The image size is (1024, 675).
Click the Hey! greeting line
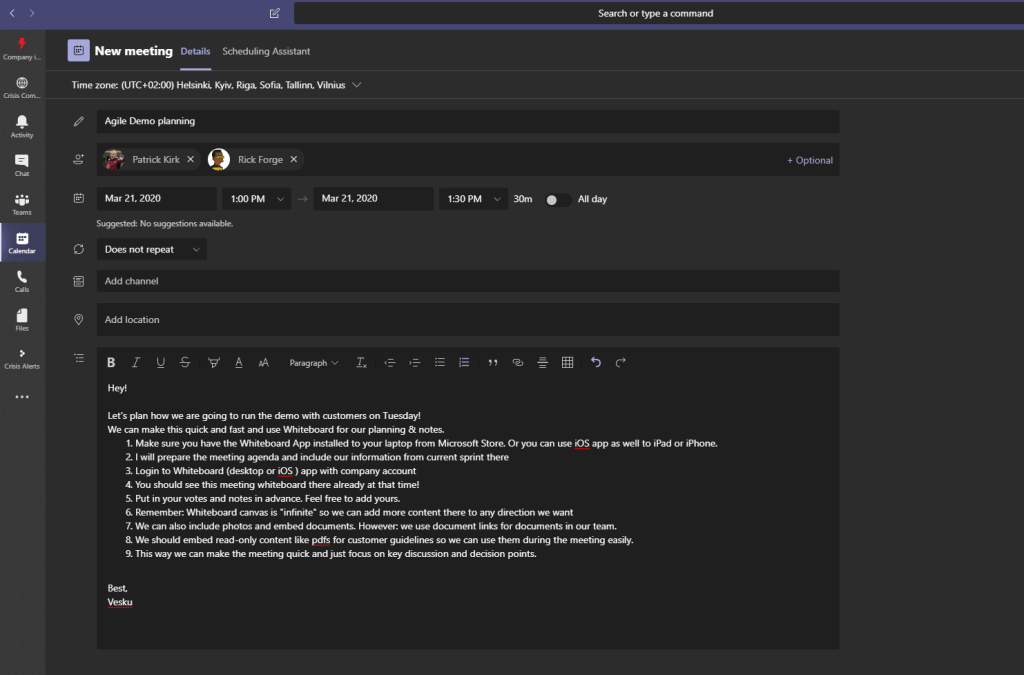[118, 388]
